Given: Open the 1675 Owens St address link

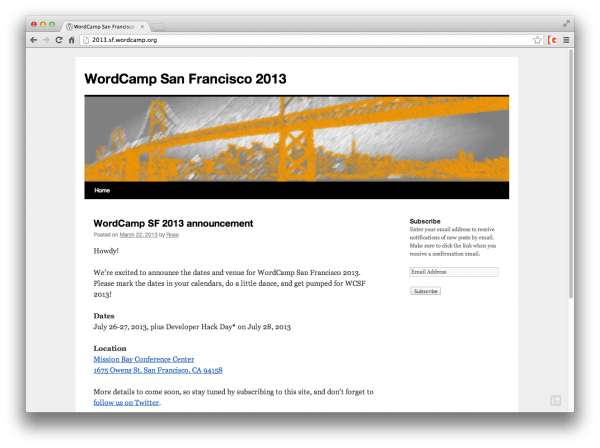Looking at the screenshot, I should 158,370.
